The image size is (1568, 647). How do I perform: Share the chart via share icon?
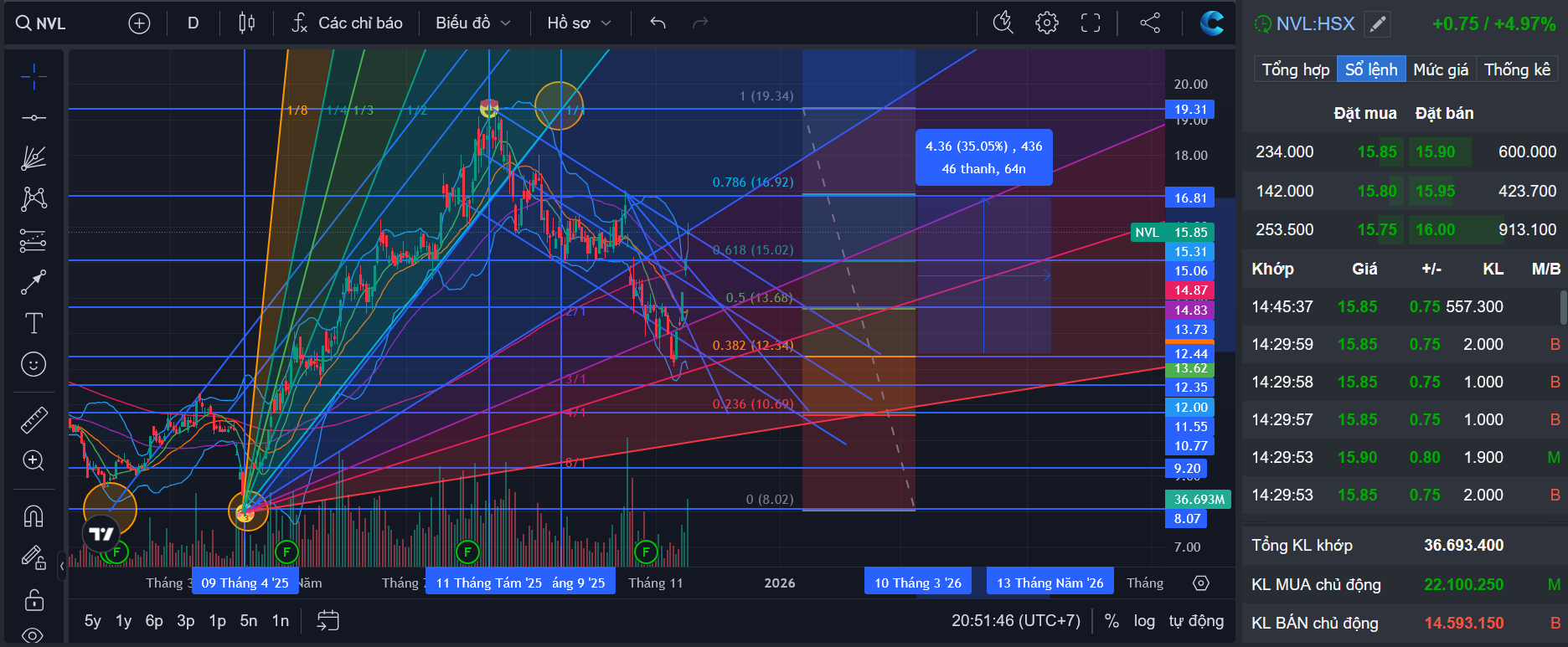pos(1150,23)
